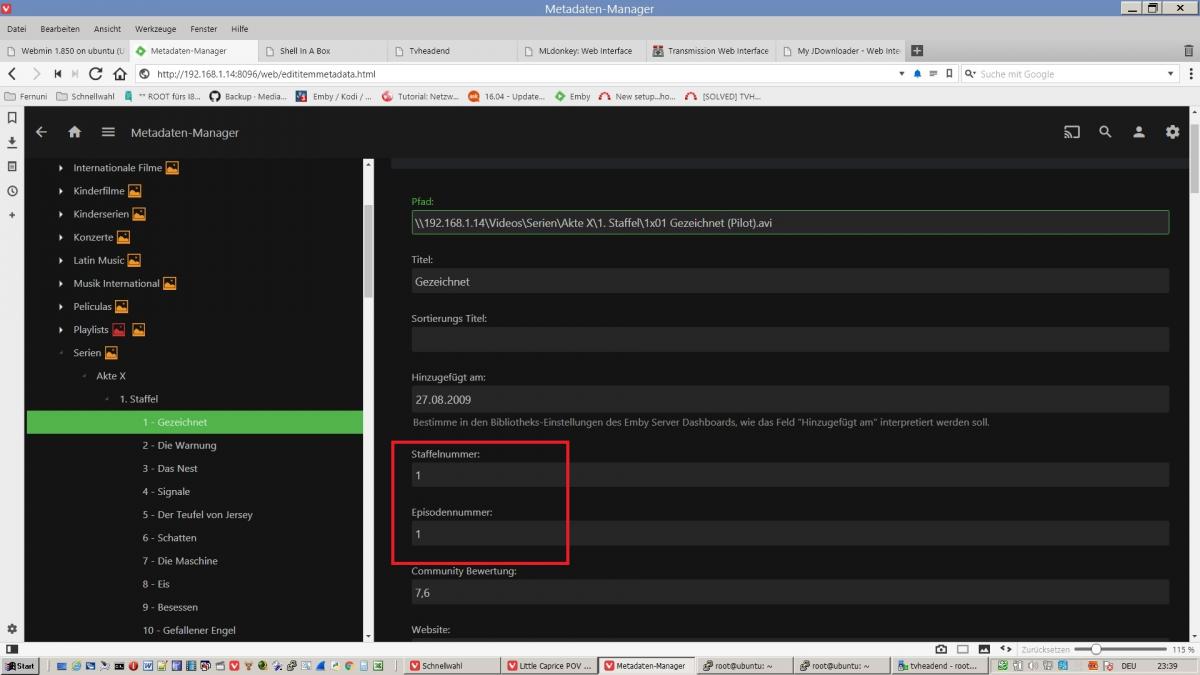
Task: Click the browser forward arrow
Action: pos(36,73)
